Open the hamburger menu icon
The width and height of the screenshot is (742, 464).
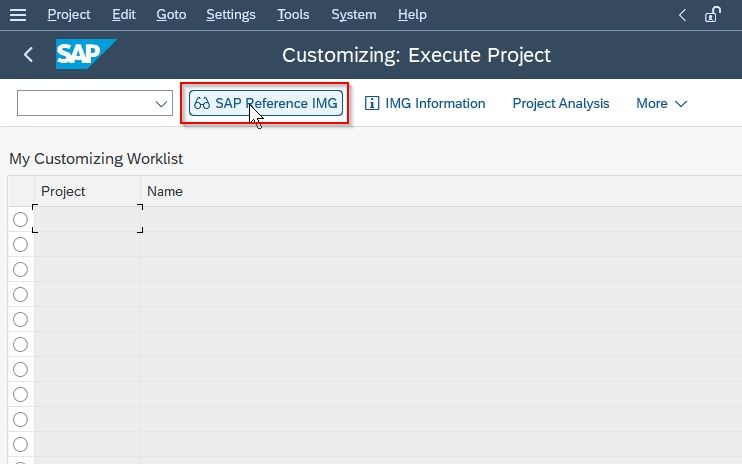click(18, 15)
